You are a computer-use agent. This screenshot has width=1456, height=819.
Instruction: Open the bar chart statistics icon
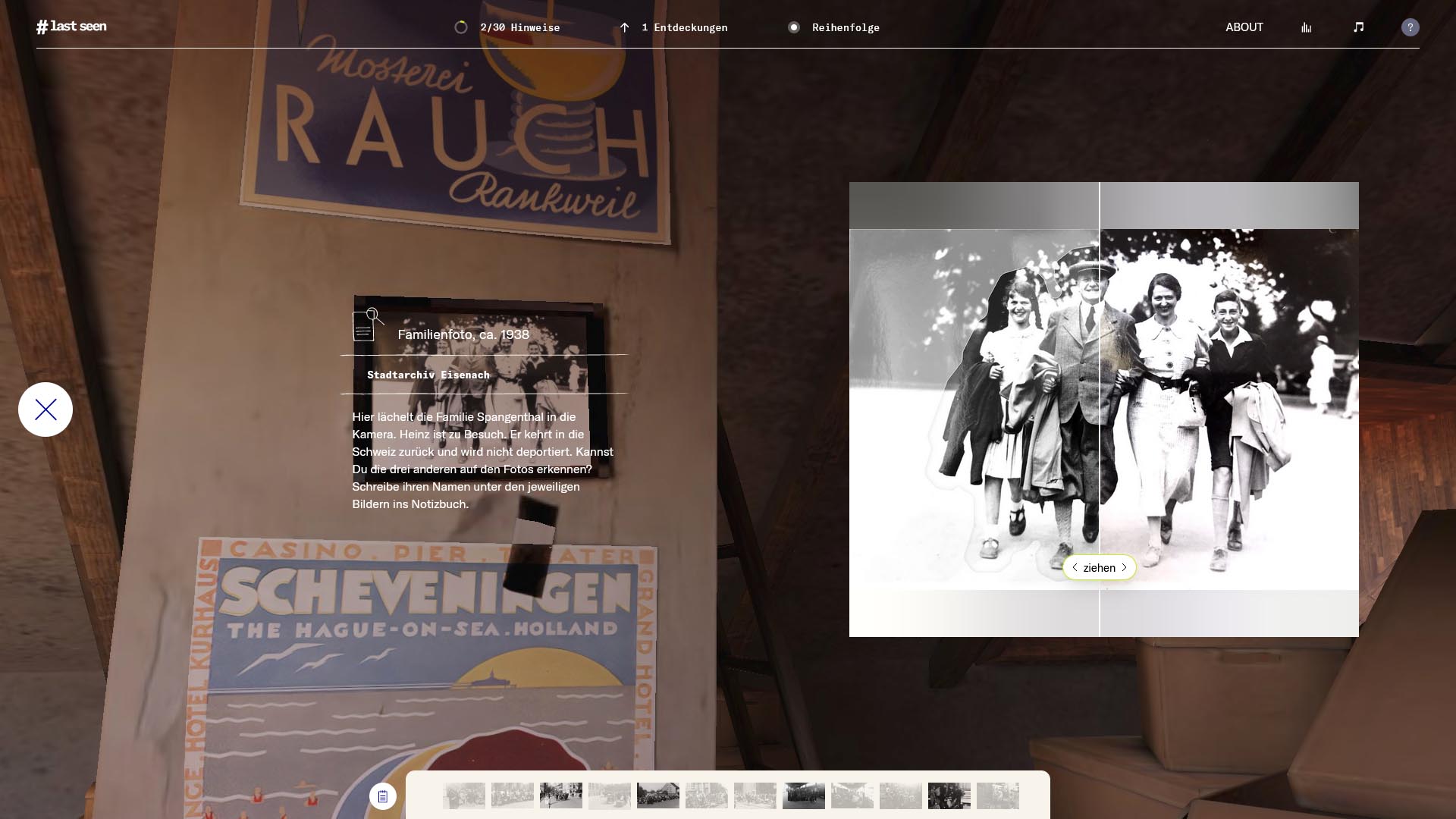click(1306, 27)
